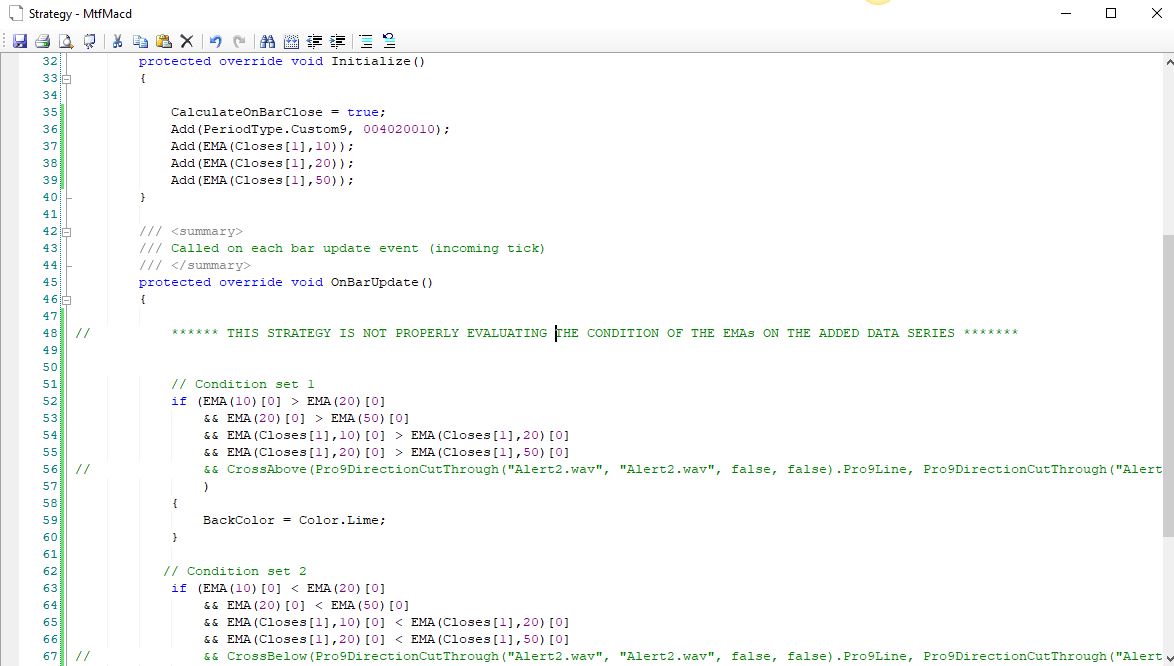The height and width of the screenshot is (666, 1174).
Task: Click the 'Add(PeriodType.Custom9, 004020010);' line
Action: pyautogui.click(x=310, y=129)
